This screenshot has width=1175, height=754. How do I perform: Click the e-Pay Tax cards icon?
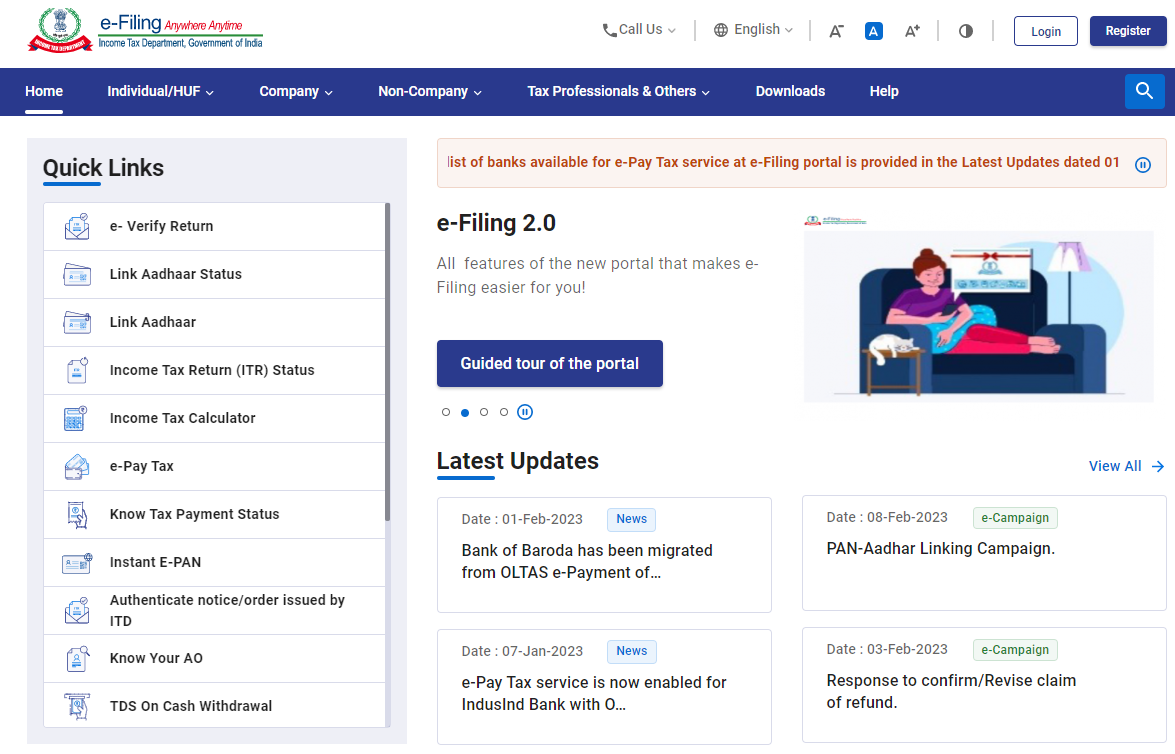tap(77, 467)
